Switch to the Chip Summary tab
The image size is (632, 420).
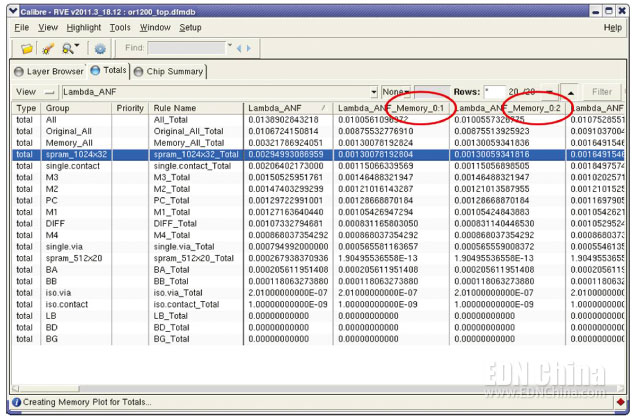click(169, 71)
